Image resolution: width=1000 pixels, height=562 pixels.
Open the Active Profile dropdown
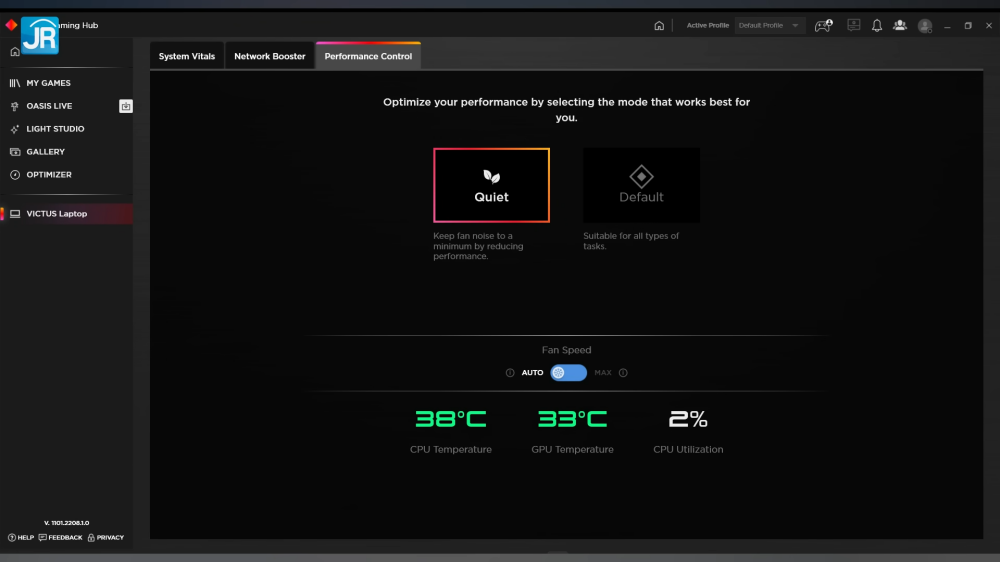[x=769, y=26]
